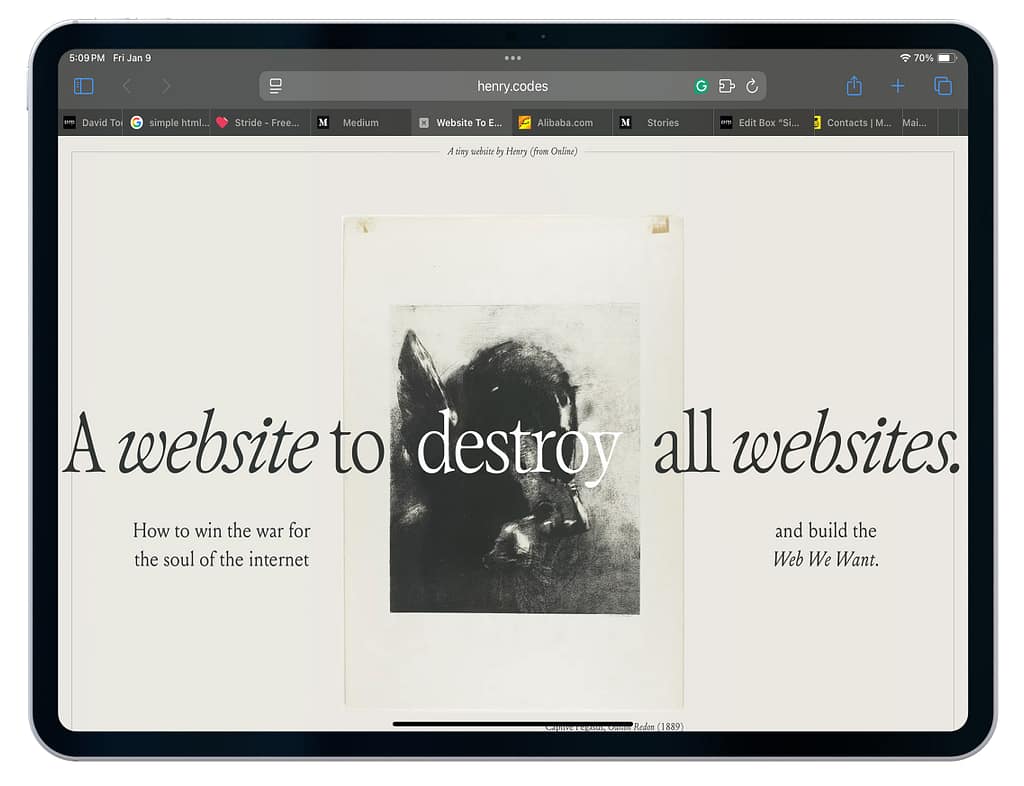Switch to the simple html Google tab
1024x786 pixels.
(x=178, y=123)
